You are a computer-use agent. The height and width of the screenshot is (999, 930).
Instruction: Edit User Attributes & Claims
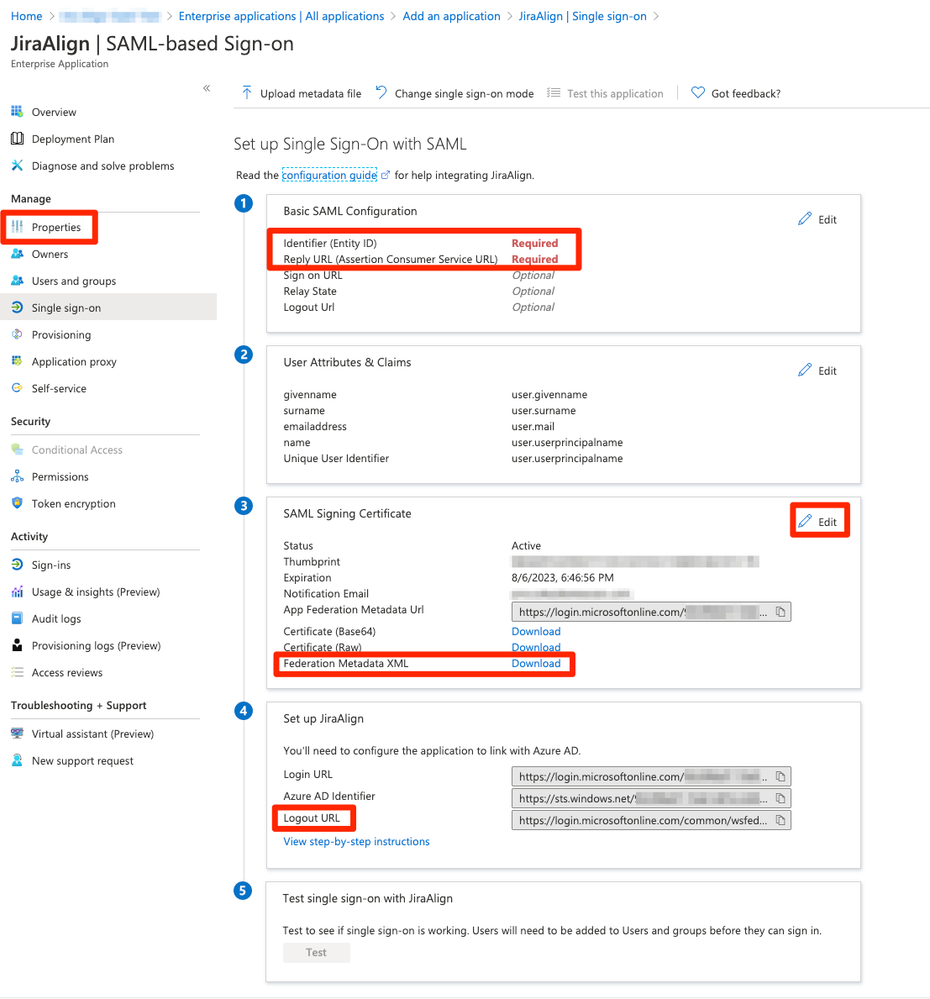817,370
